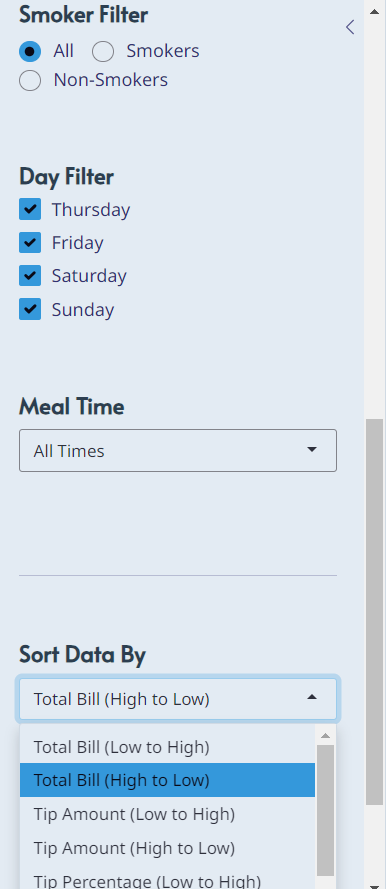Click the sort options list scrollbar thumb
386x889 pixels.
pyautogui.click(x=325, y=810)
